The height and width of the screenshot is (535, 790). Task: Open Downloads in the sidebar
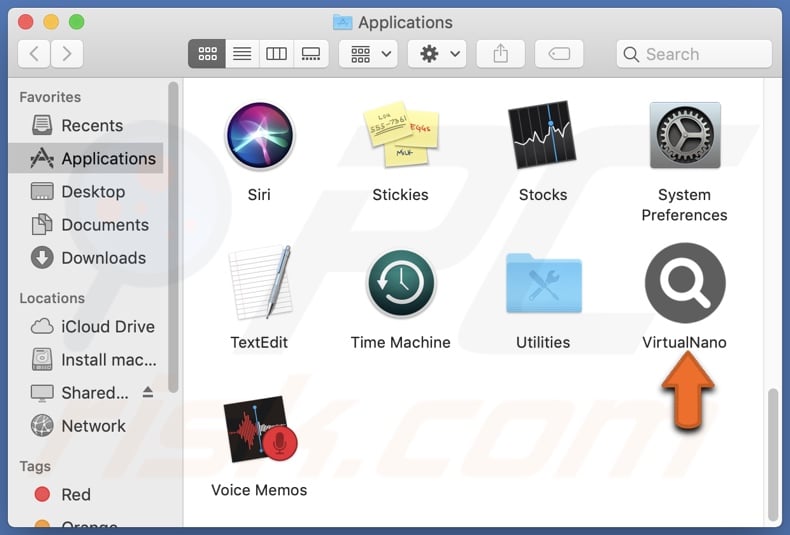[86, 258]
